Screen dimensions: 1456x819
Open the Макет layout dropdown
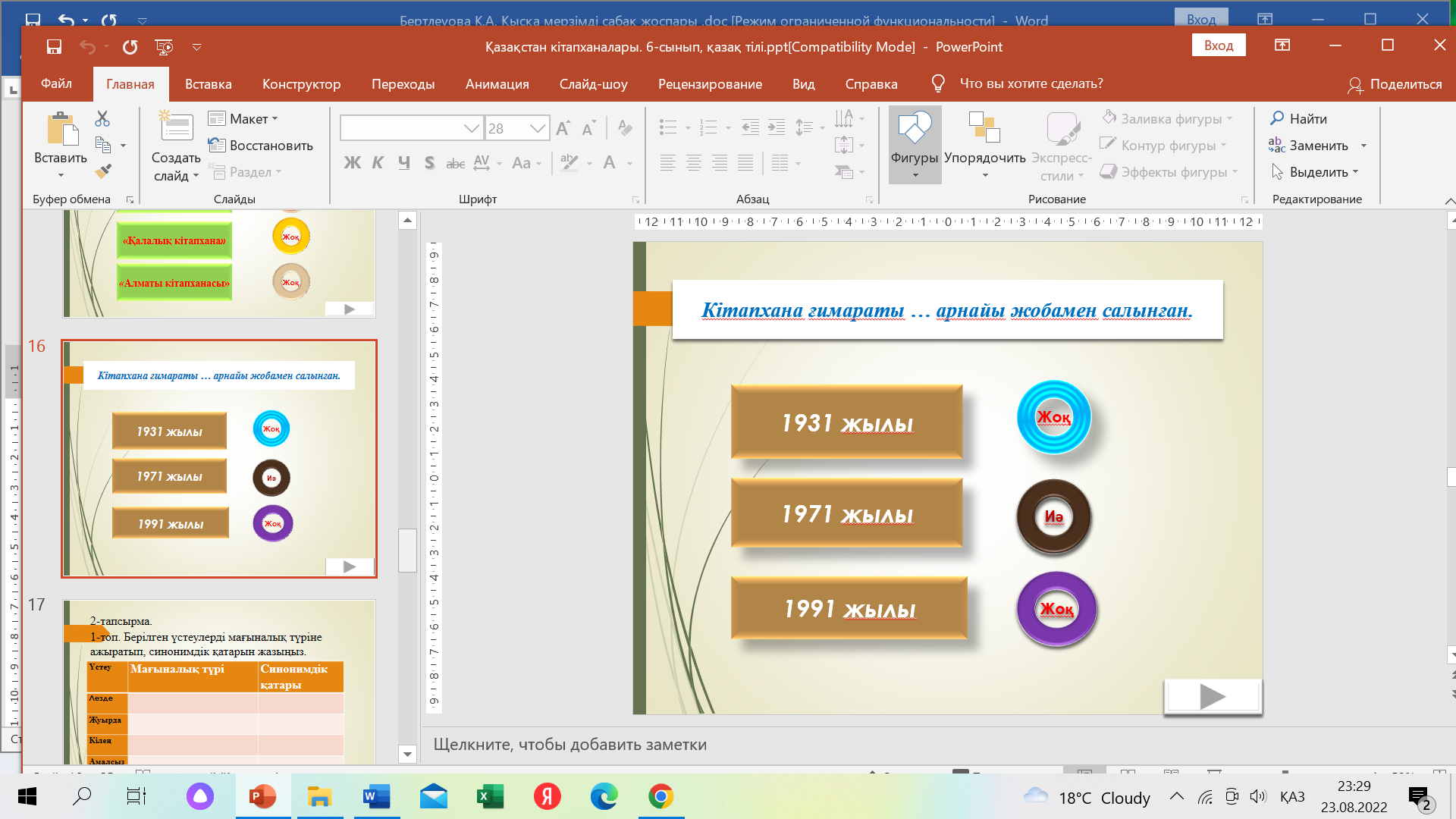[x=244, y=118]
